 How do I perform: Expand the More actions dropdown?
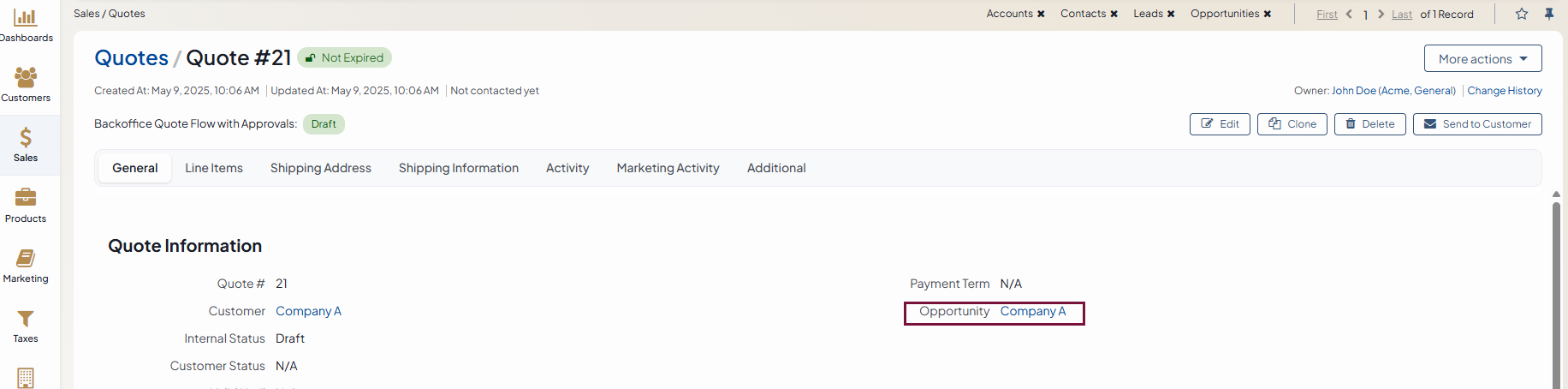pyautogui.click(x=1482, y=58)
